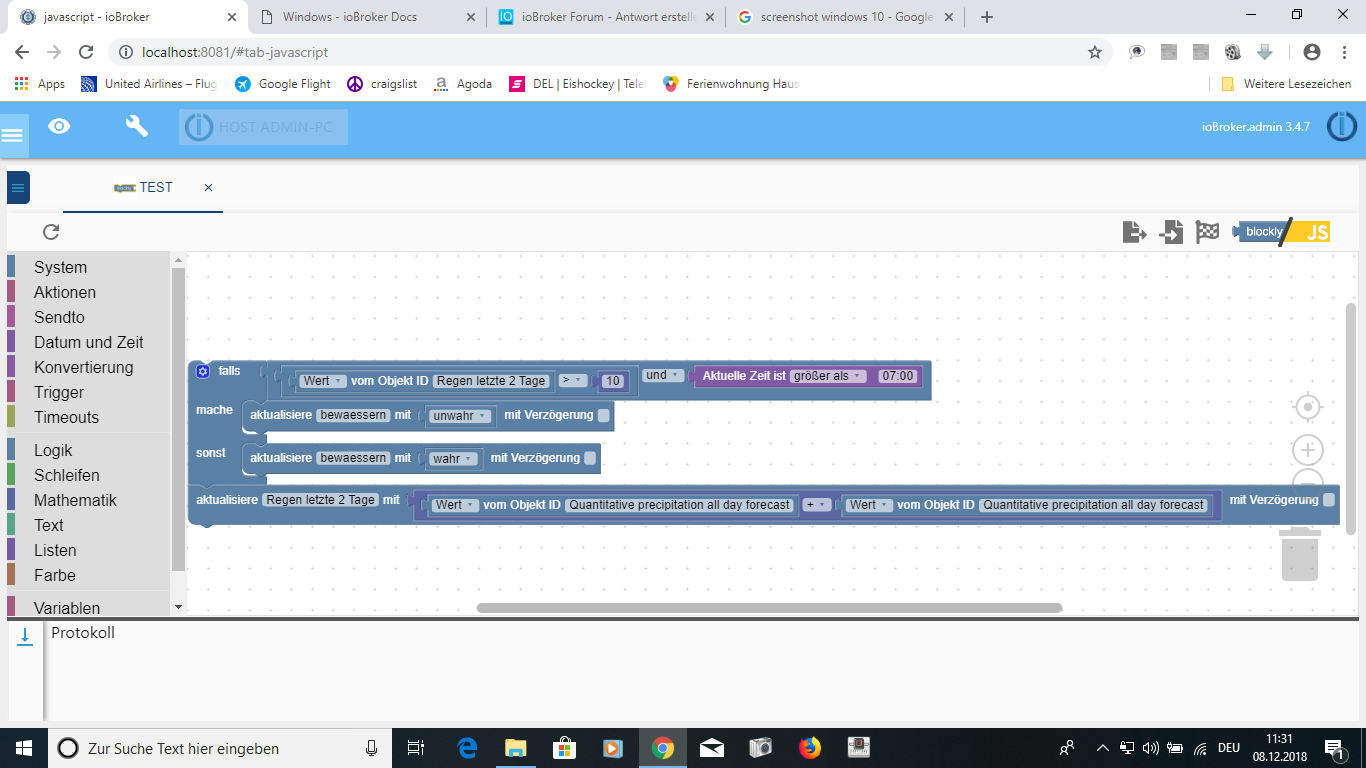1366x768 pixels.
Task: Toggle 'mit Verzögerung' checkbox in sonst row
Action: coord(590,458)
